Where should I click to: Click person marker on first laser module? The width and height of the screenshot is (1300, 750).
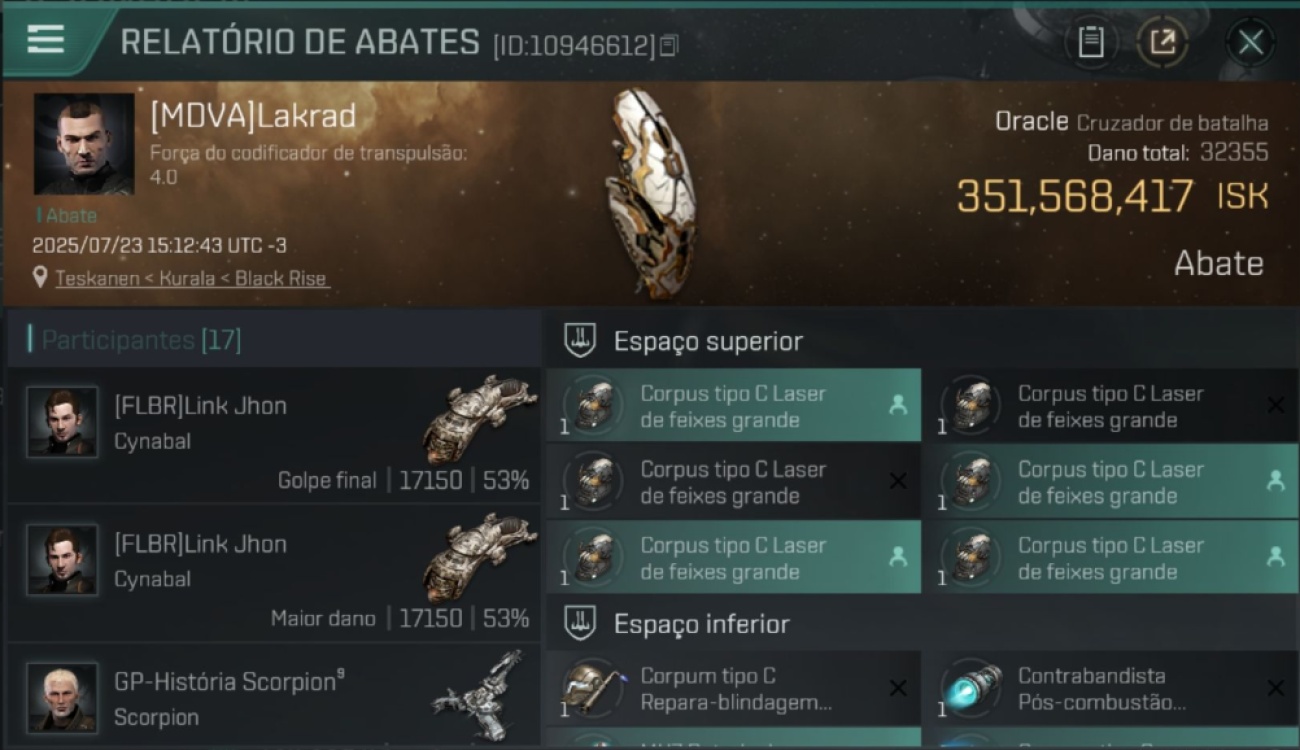coord(897,405)
